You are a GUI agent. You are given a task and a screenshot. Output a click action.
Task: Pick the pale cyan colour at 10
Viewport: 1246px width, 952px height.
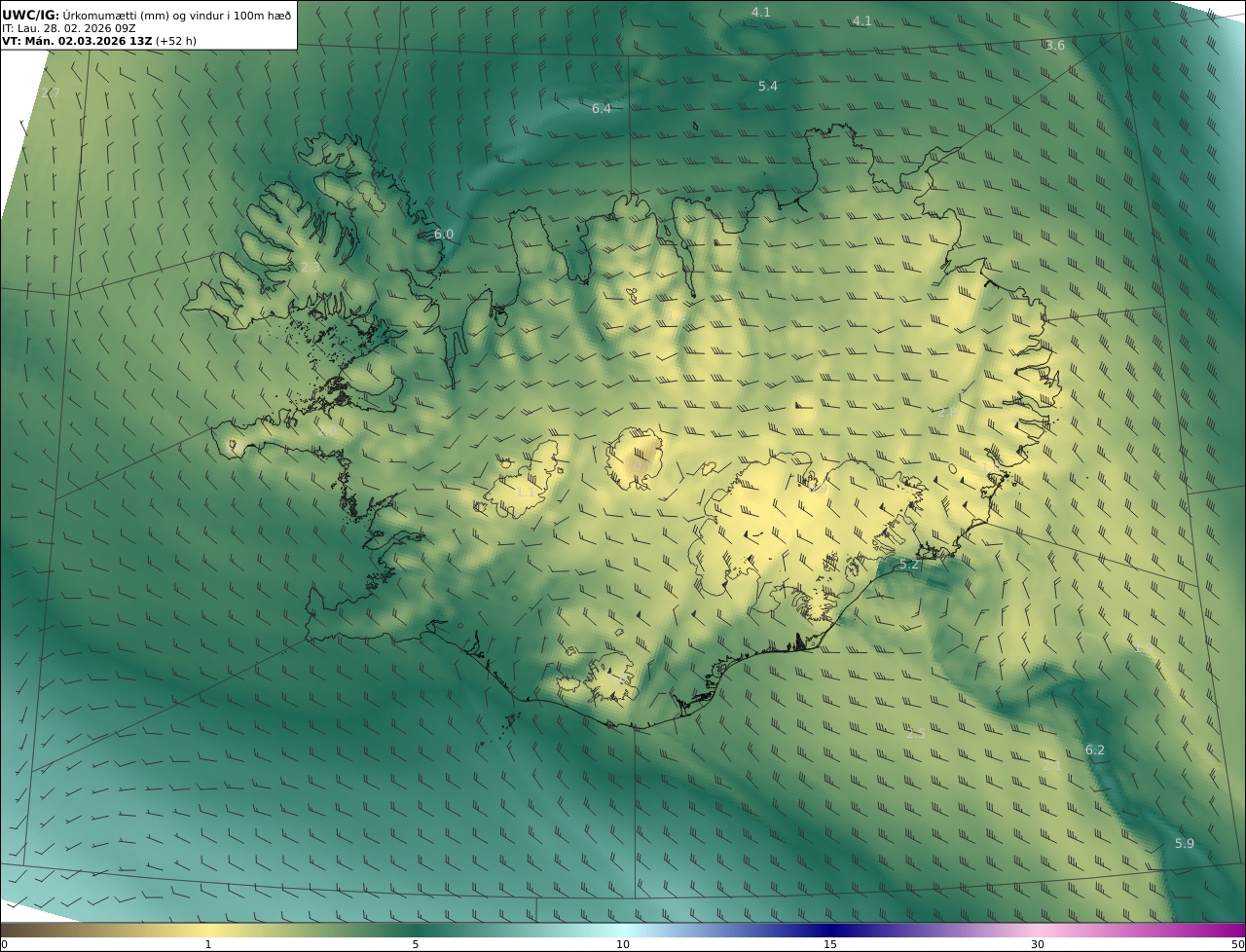623,930
